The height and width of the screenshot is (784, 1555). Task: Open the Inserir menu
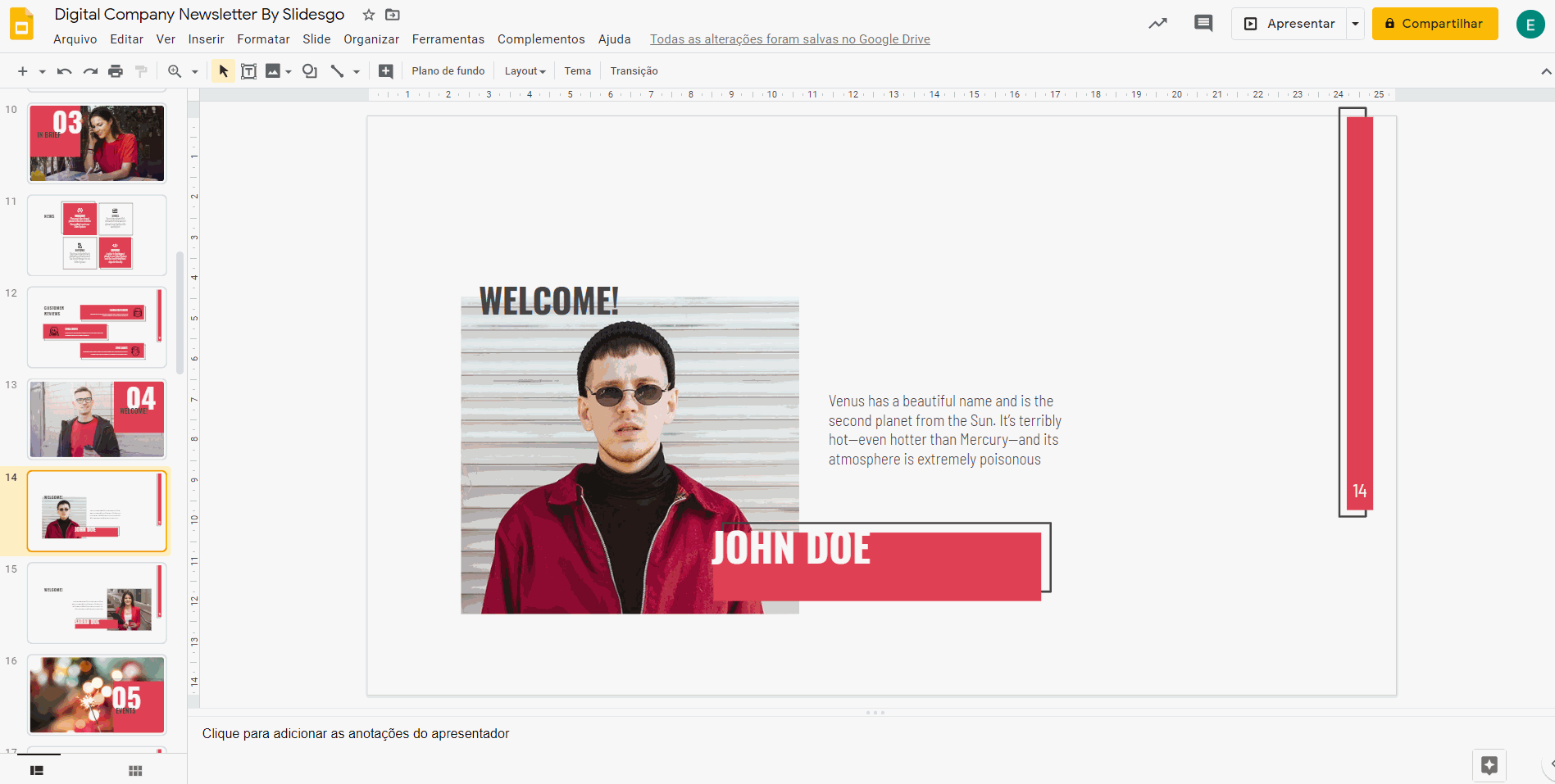[x=207, y=39]
